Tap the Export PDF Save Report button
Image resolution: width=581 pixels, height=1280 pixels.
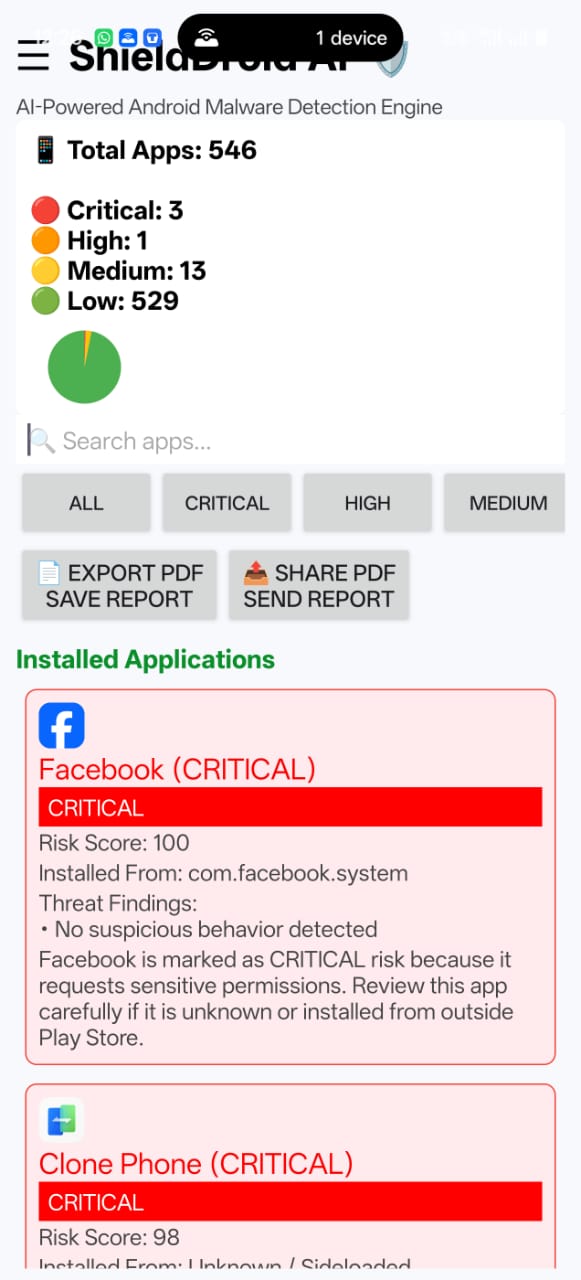(119, 586)
